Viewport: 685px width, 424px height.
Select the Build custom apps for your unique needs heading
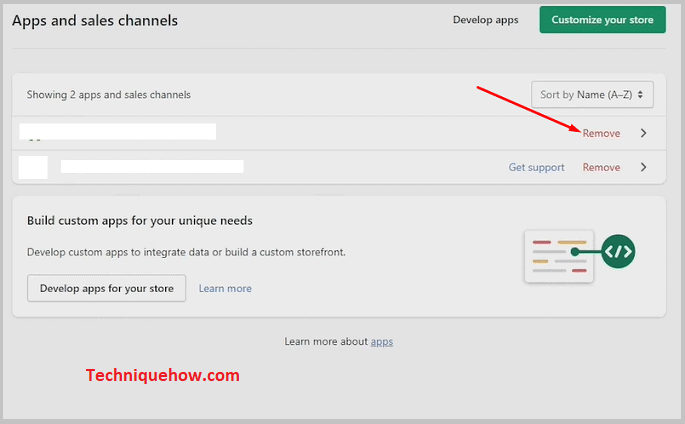pos(140,221)
